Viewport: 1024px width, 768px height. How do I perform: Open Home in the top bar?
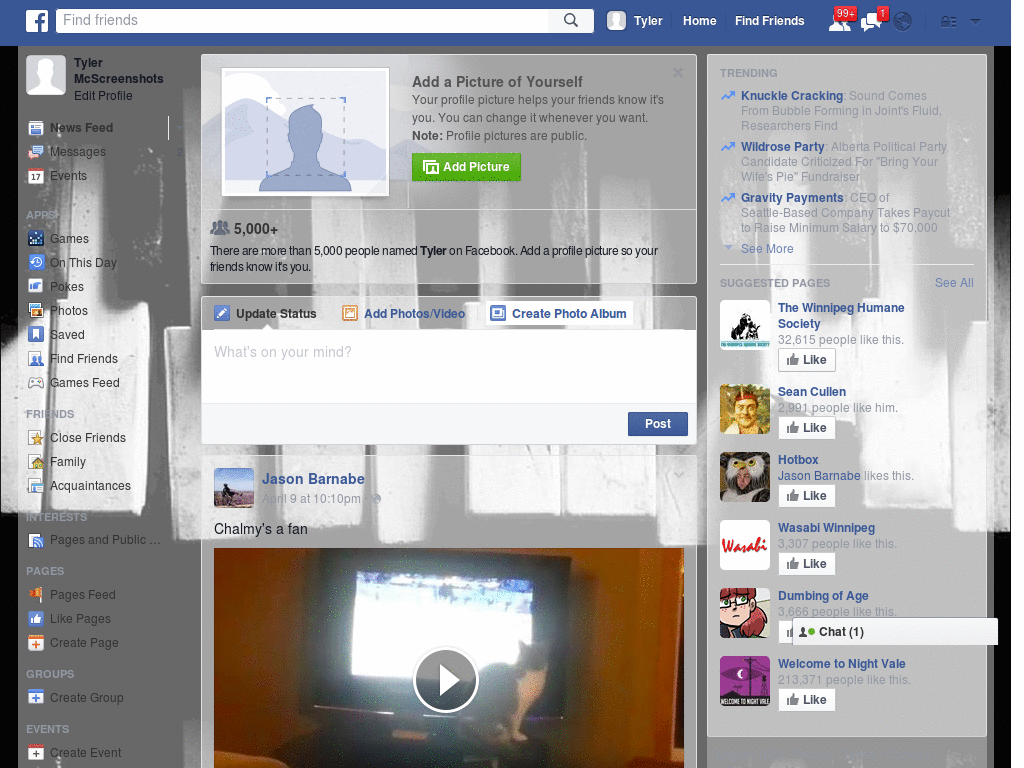[x=699, y=21]
